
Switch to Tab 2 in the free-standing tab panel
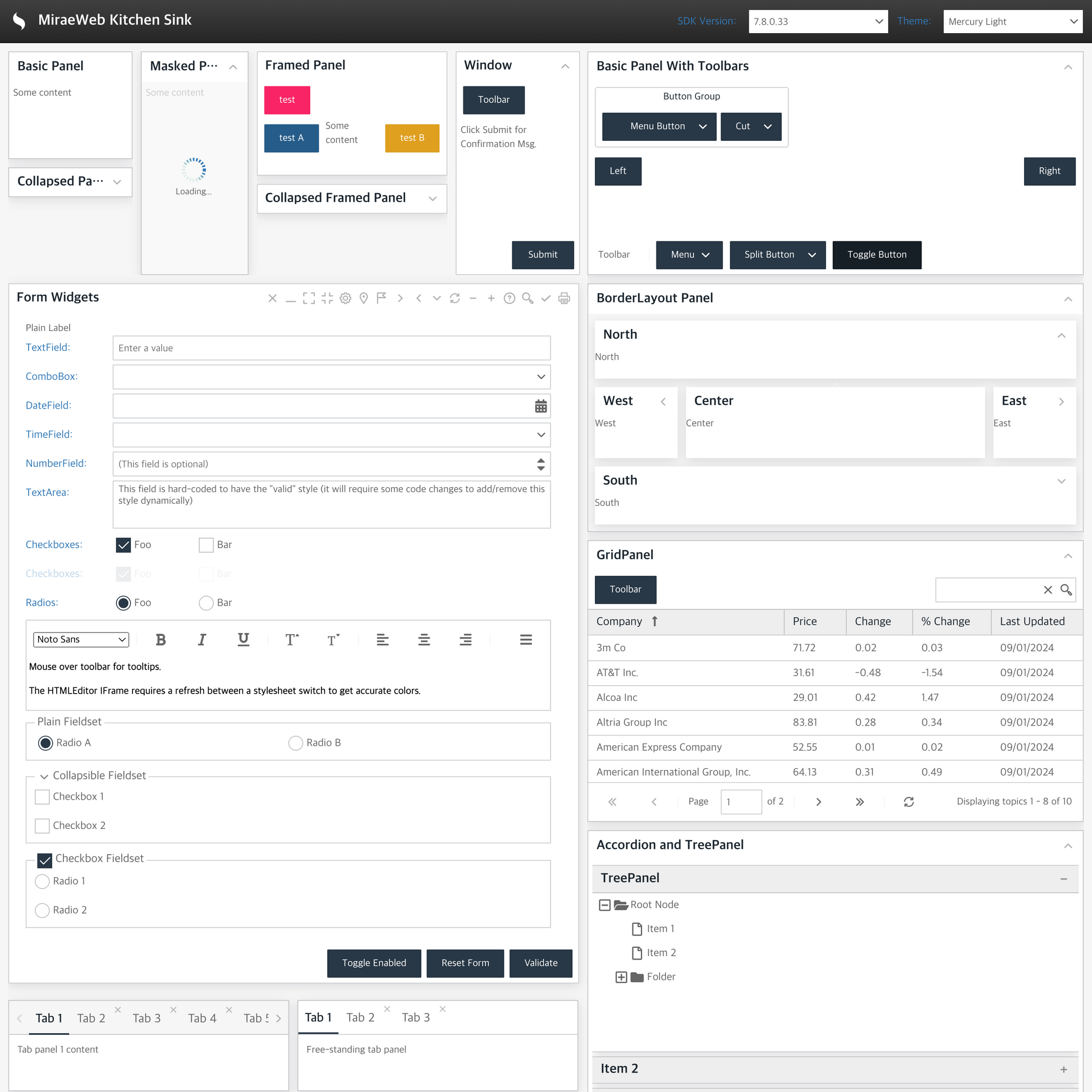pyautogui.click(x=360, y=1017)
